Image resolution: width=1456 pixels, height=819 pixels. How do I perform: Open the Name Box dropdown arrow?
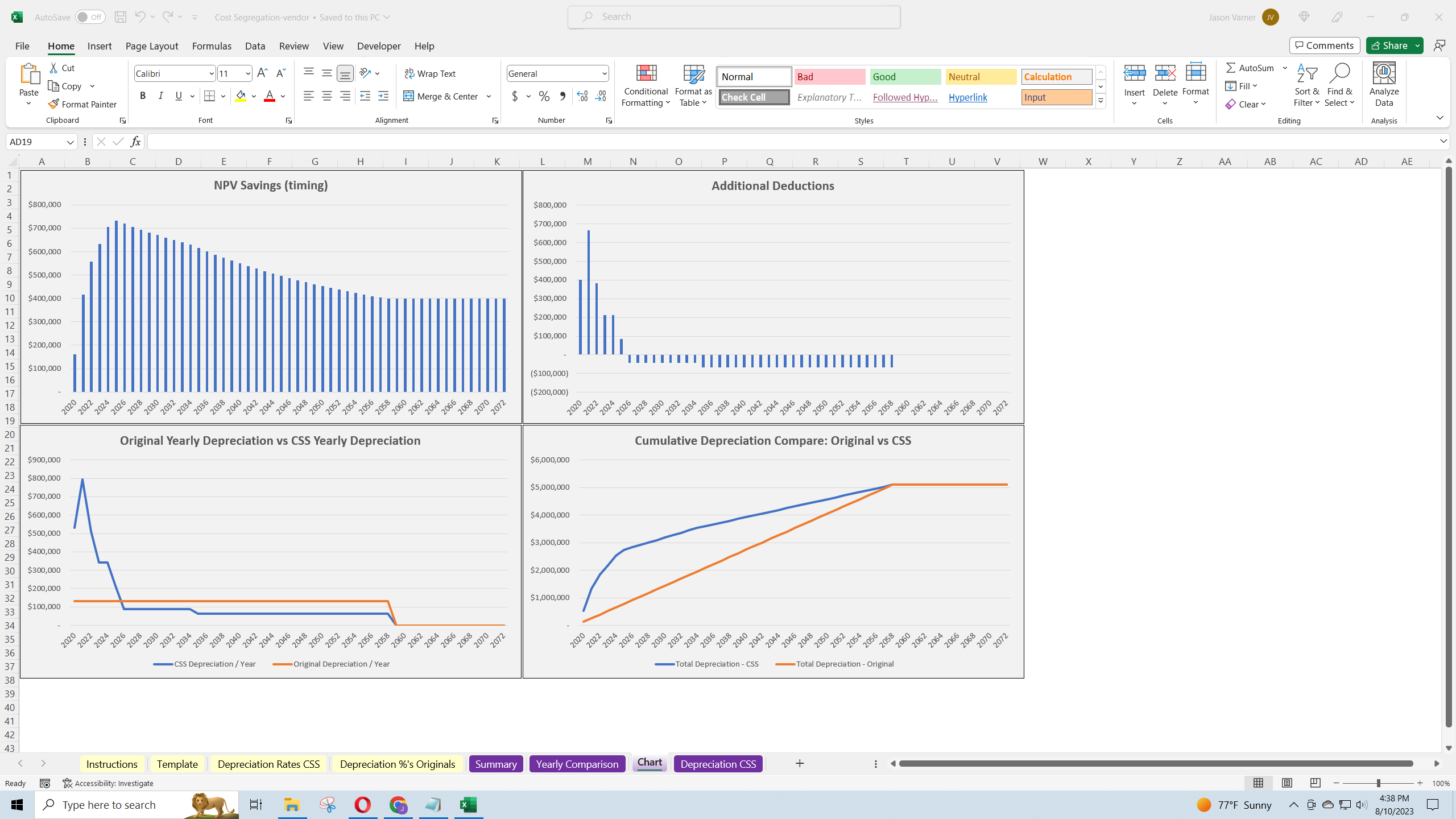(70, 142)
